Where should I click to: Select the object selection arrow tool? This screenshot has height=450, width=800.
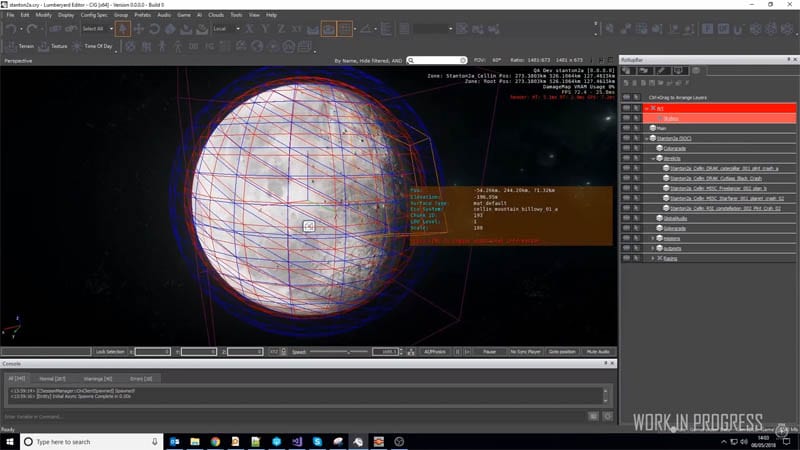(x=122, y=29)
